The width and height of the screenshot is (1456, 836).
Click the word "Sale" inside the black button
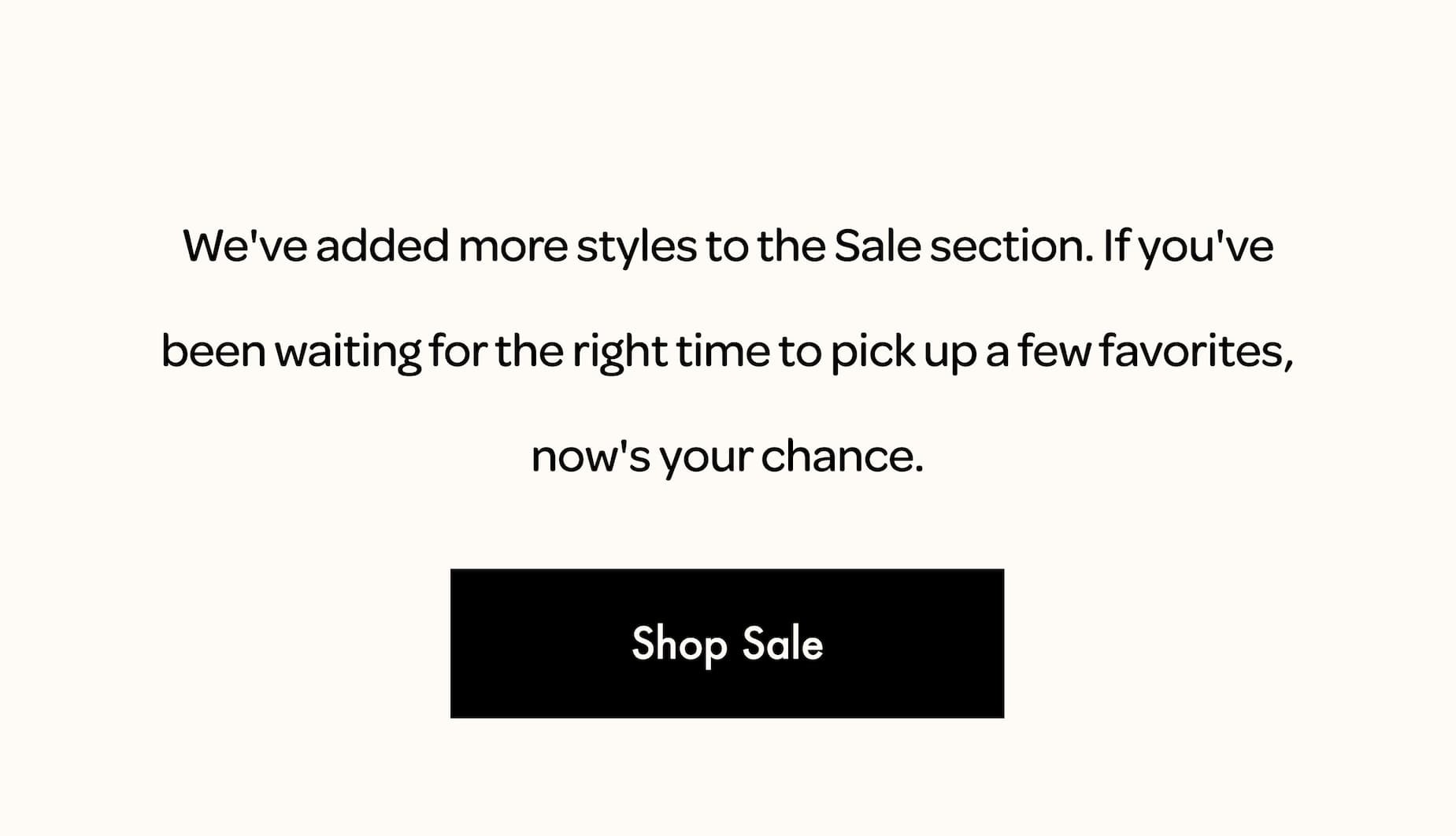[783, 643]
